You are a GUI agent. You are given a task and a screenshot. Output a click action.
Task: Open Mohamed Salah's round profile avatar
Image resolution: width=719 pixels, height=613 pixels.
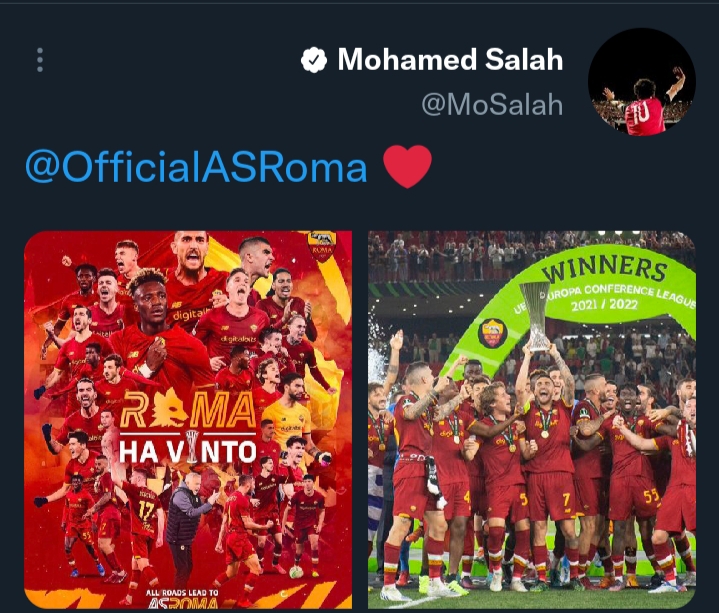click(x=642, y=82)
